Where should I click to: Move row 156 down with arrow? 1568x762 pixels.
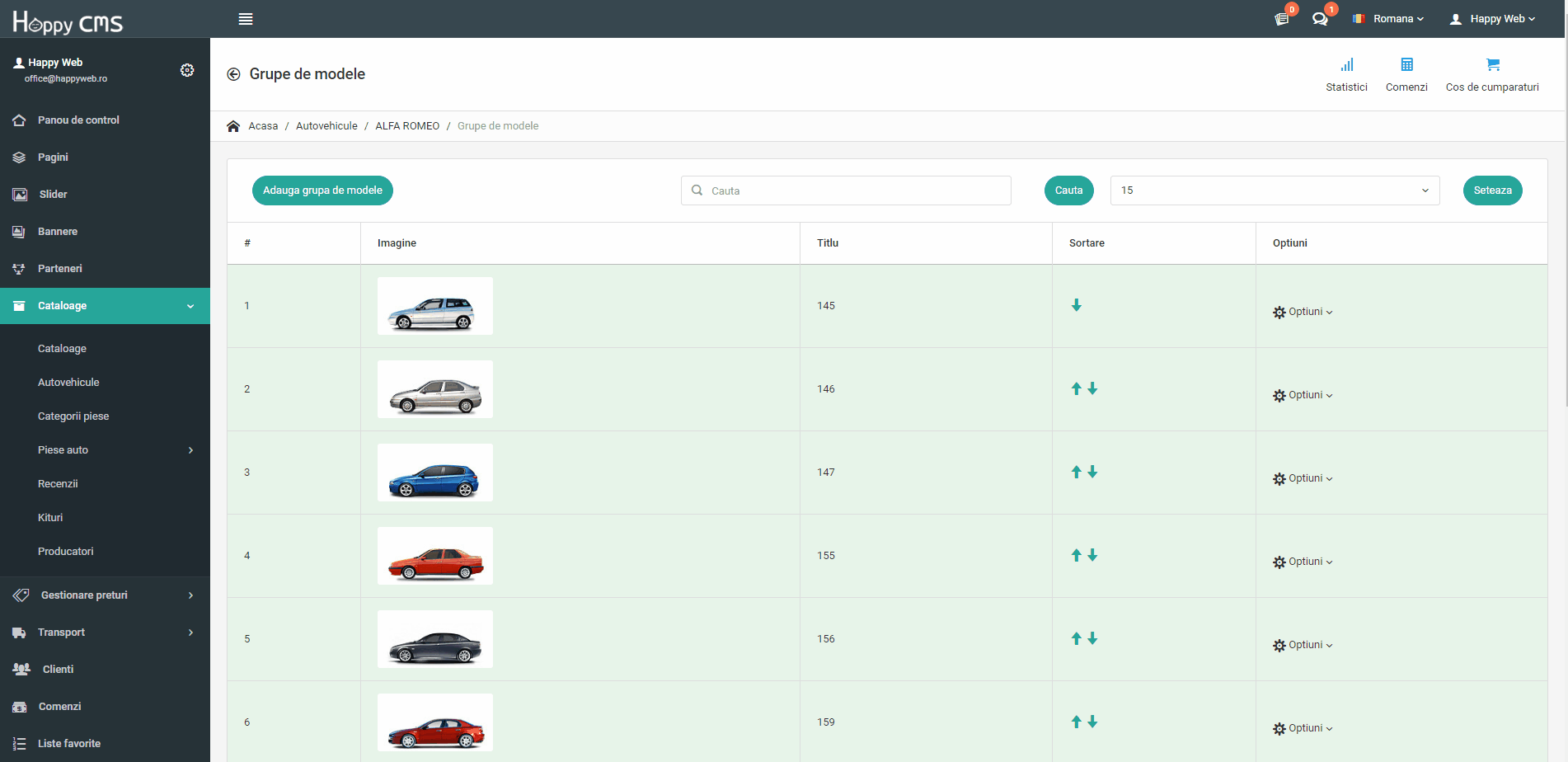pos(1092,638)
